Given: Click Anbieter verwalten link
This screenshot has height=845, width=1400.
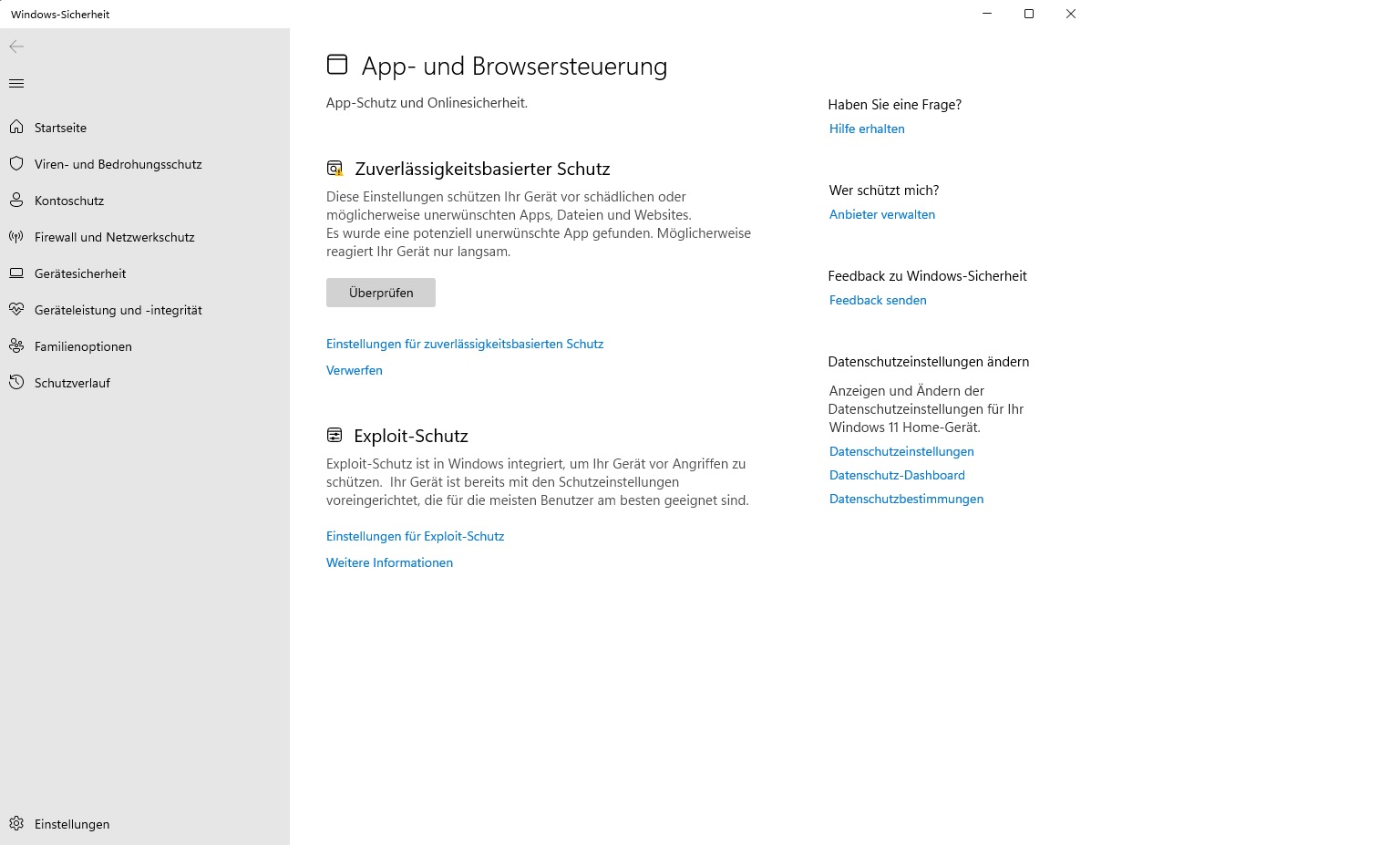Looking at the screenshot, I should (882, 214).
